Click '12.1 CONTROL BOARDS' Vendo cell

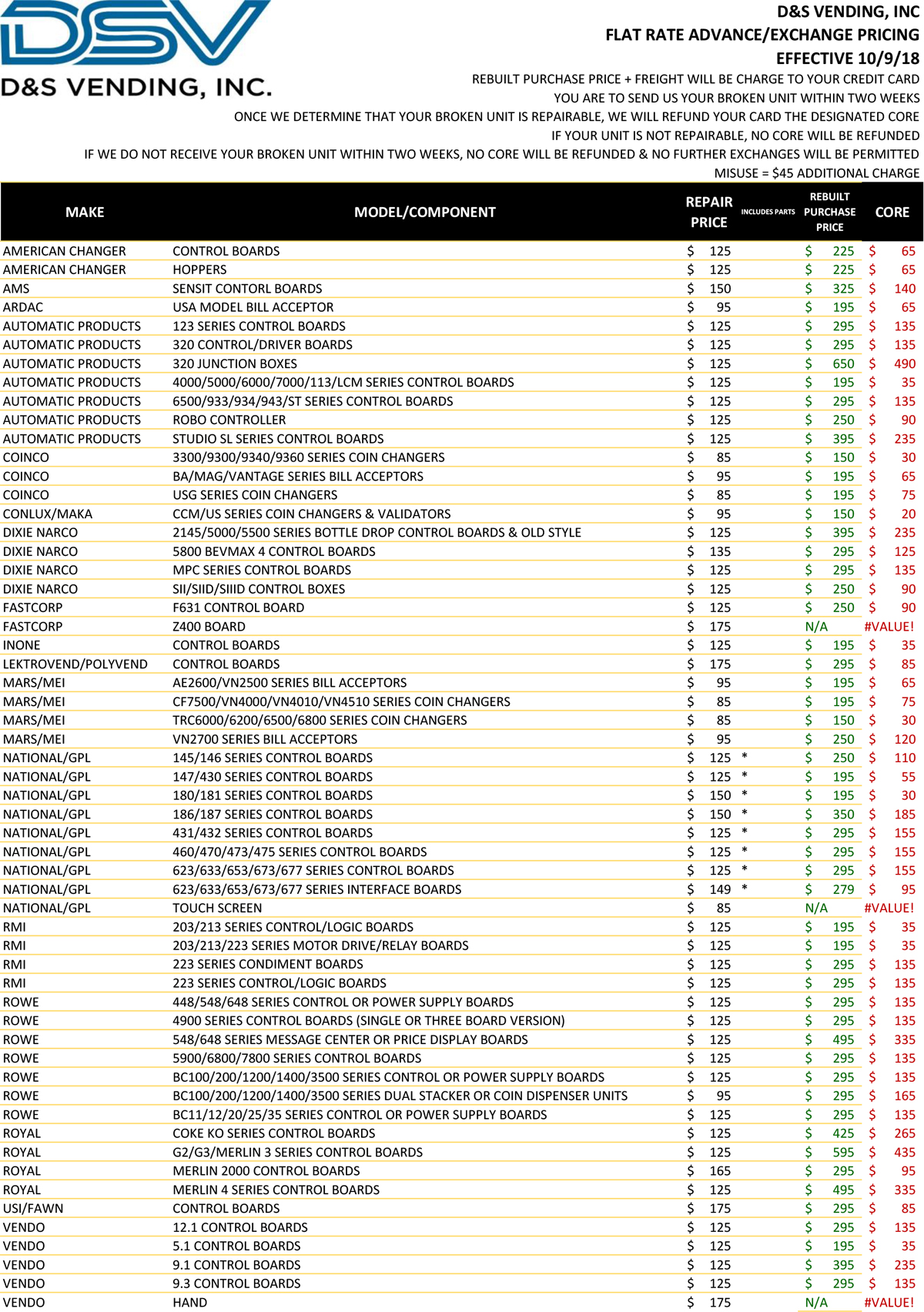coord(239,1227)
